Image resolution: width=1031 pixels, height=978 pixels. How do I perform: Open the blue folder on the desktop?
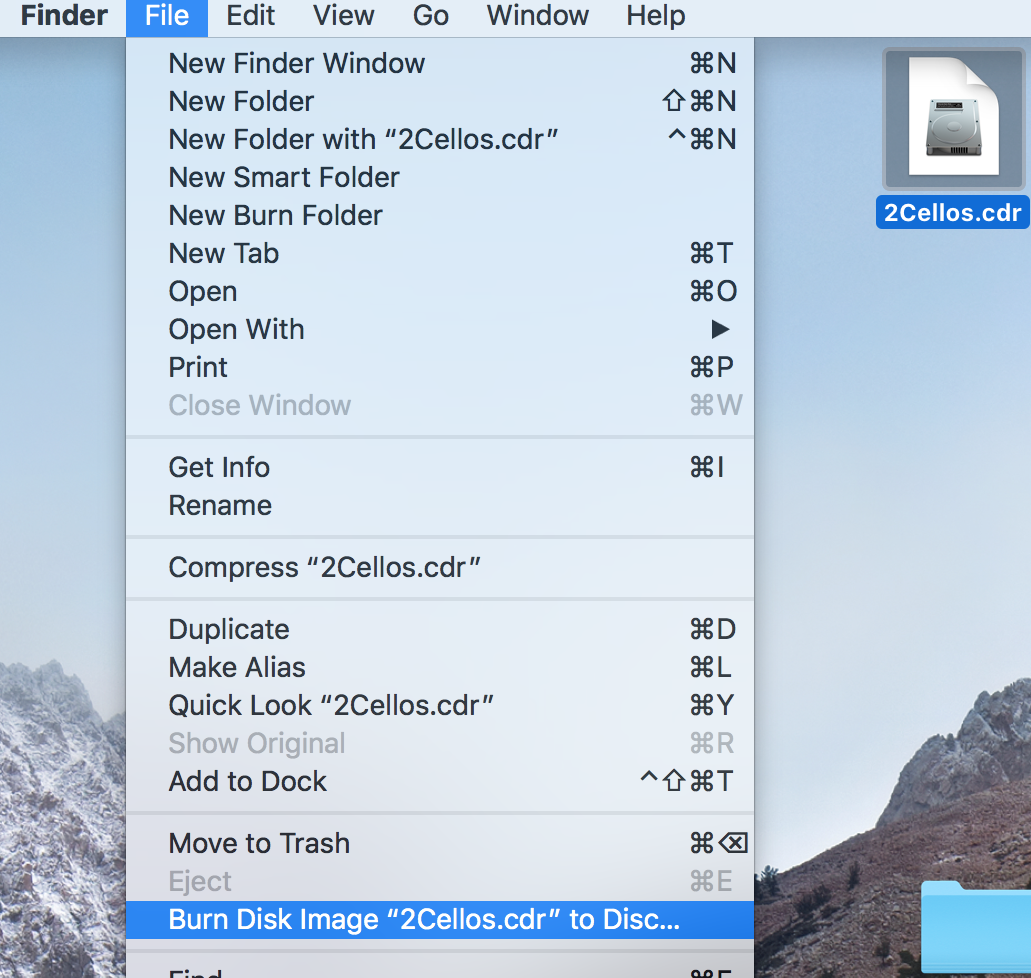coord(976,927)
